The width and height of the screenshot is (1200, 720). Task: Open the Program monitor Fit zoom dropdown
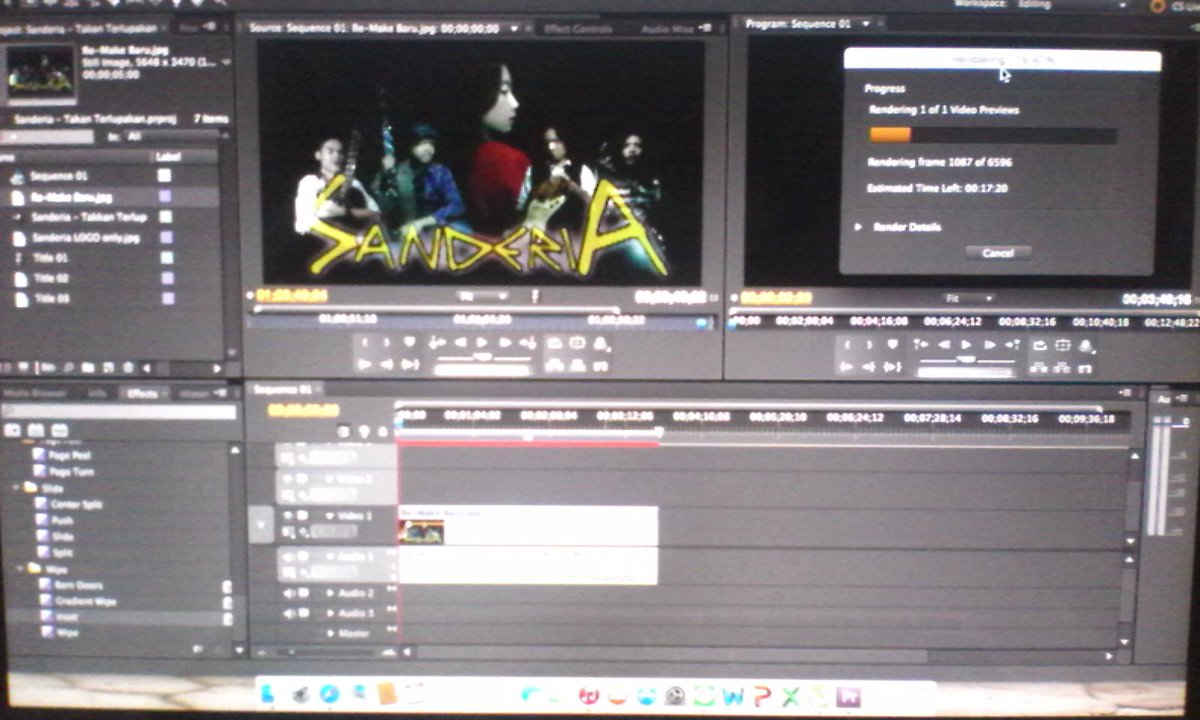pos(970,298)
